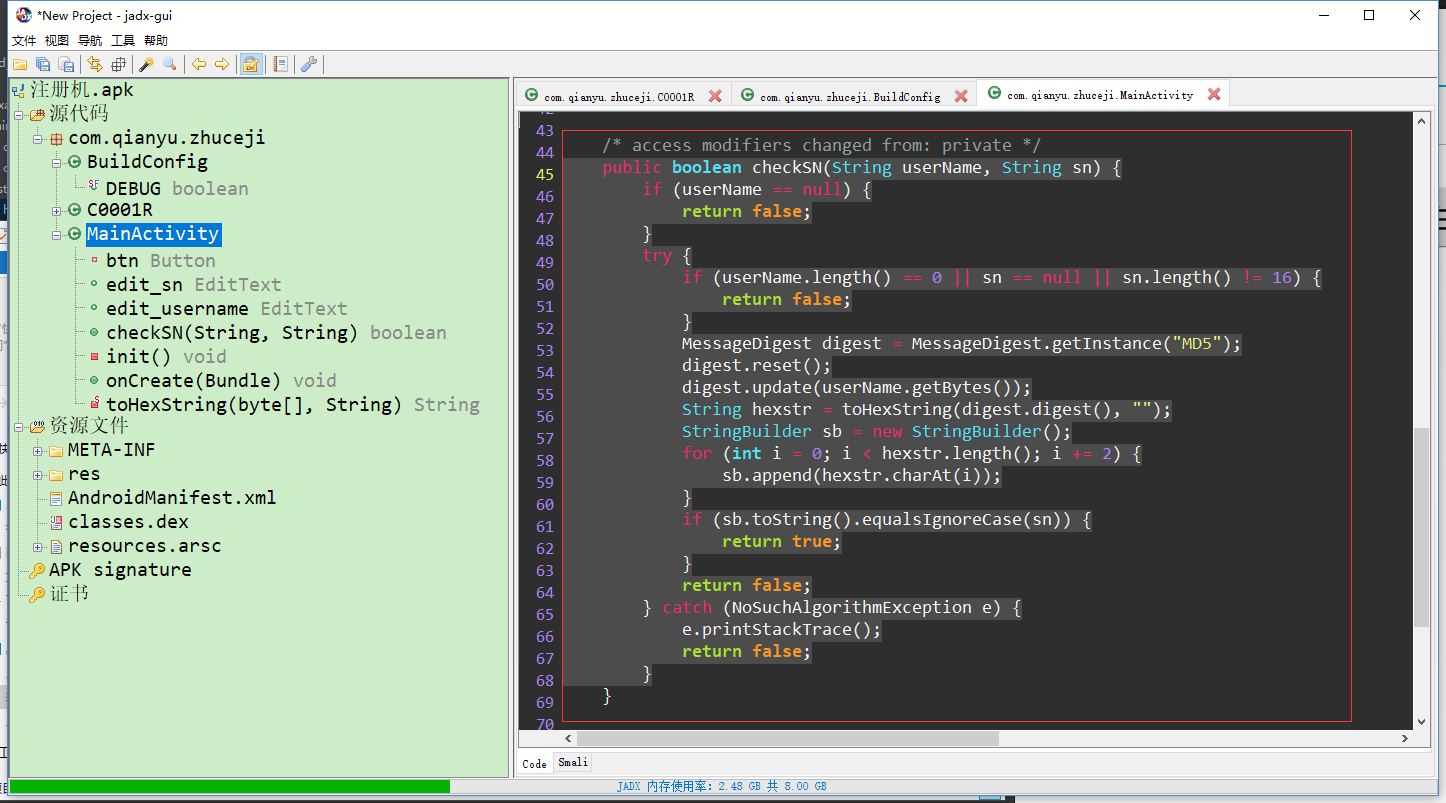Open preferences with the wrench icon

(x=309, y=64)
